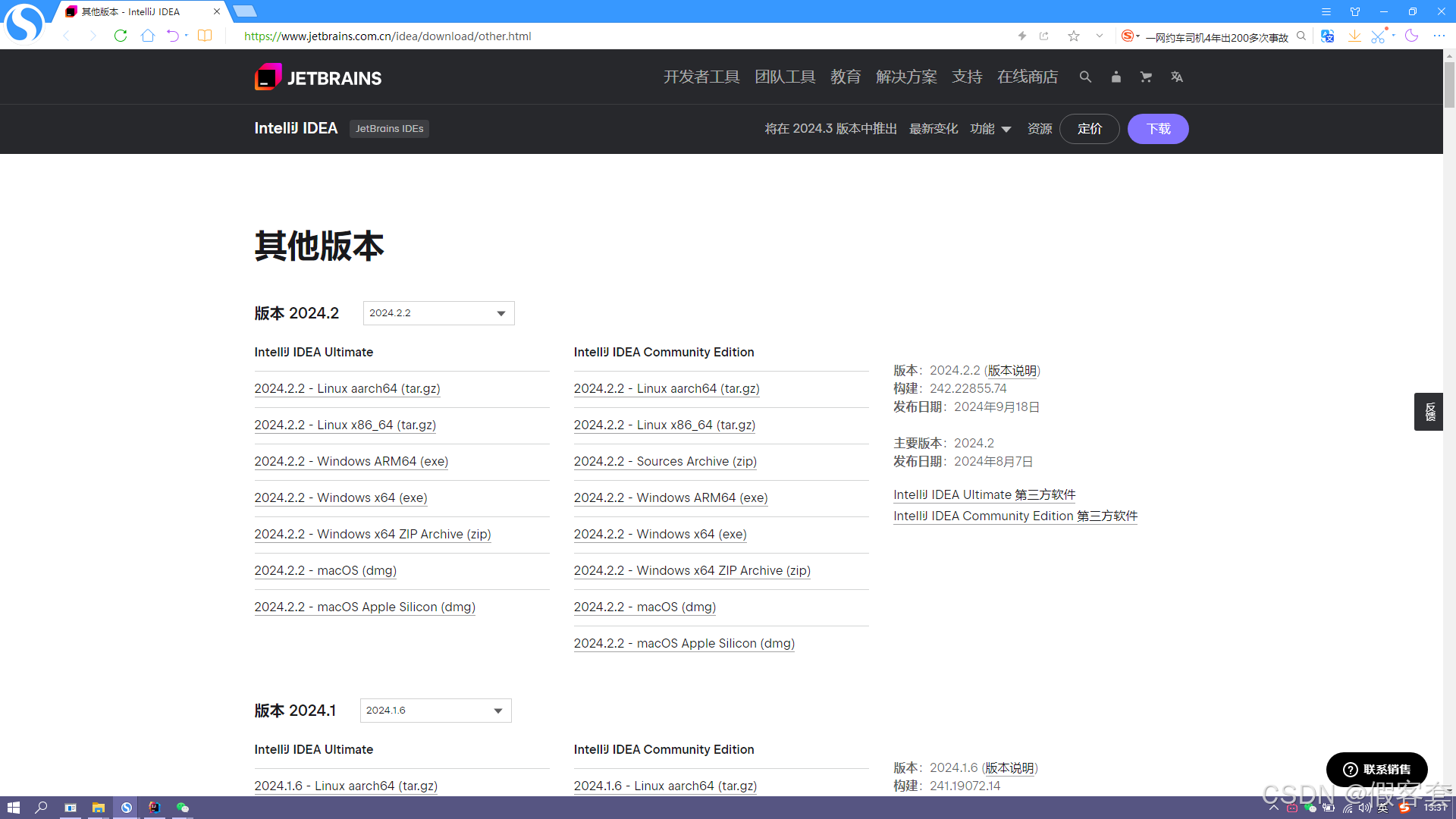Open the skin shirt icon
Screen dimensions: 1456x819
tap(1355, 11)
